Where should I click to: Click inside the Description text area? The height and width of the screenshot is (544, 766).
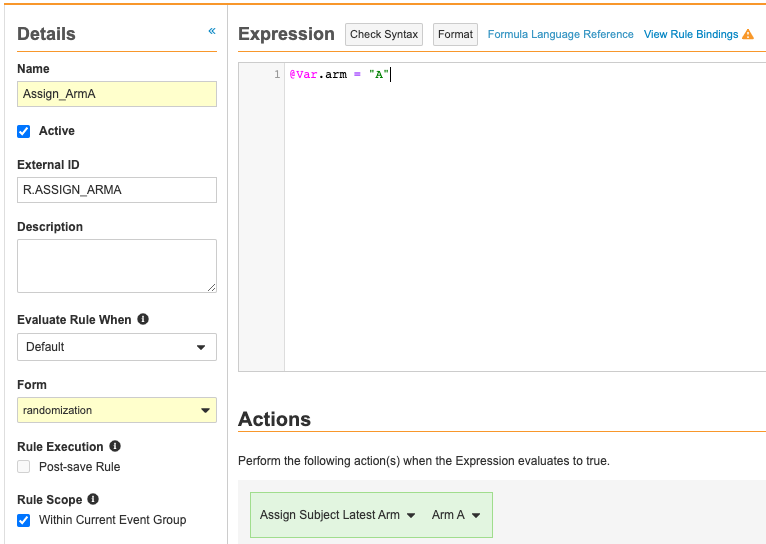pyautogui.click(x=117, y=265)
